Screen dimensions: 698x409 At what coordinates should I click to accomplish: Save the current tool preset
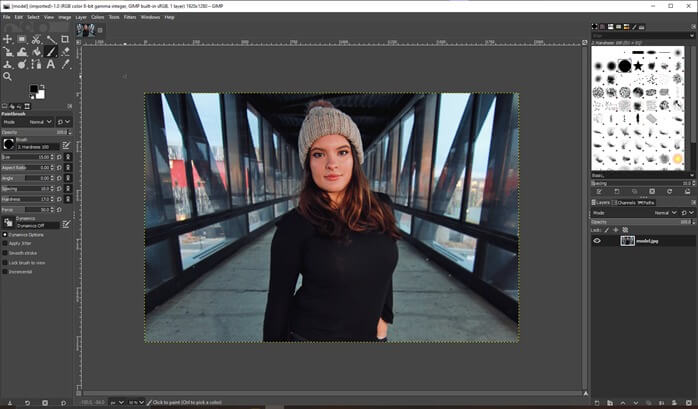click(x=9, y=403)
